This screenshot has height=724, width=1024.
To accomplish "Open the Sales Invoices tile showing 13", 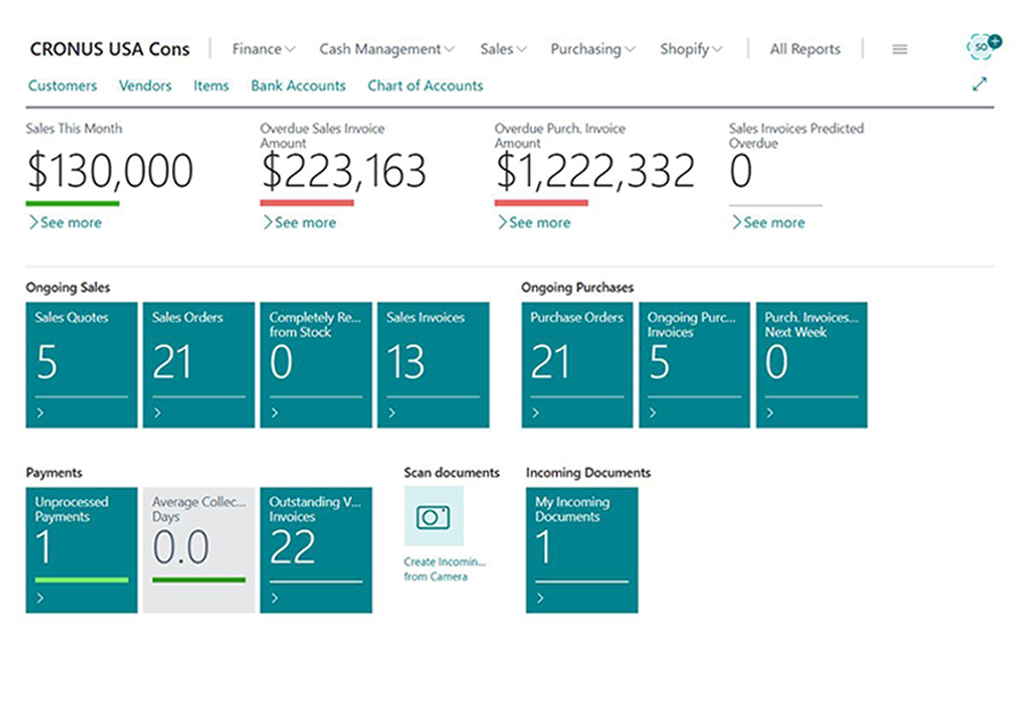I will [x=434, y=365].
